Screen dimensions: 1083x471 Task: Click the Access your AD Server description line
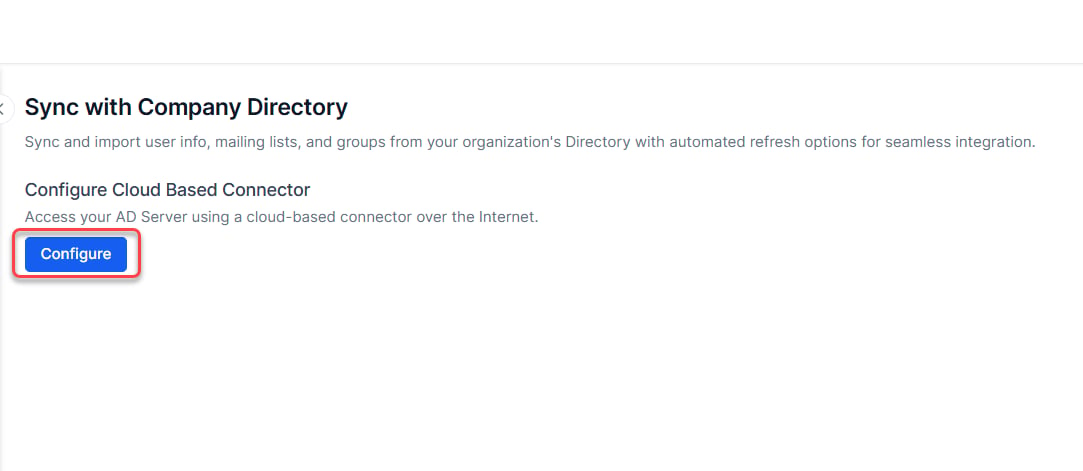(281, 217)
